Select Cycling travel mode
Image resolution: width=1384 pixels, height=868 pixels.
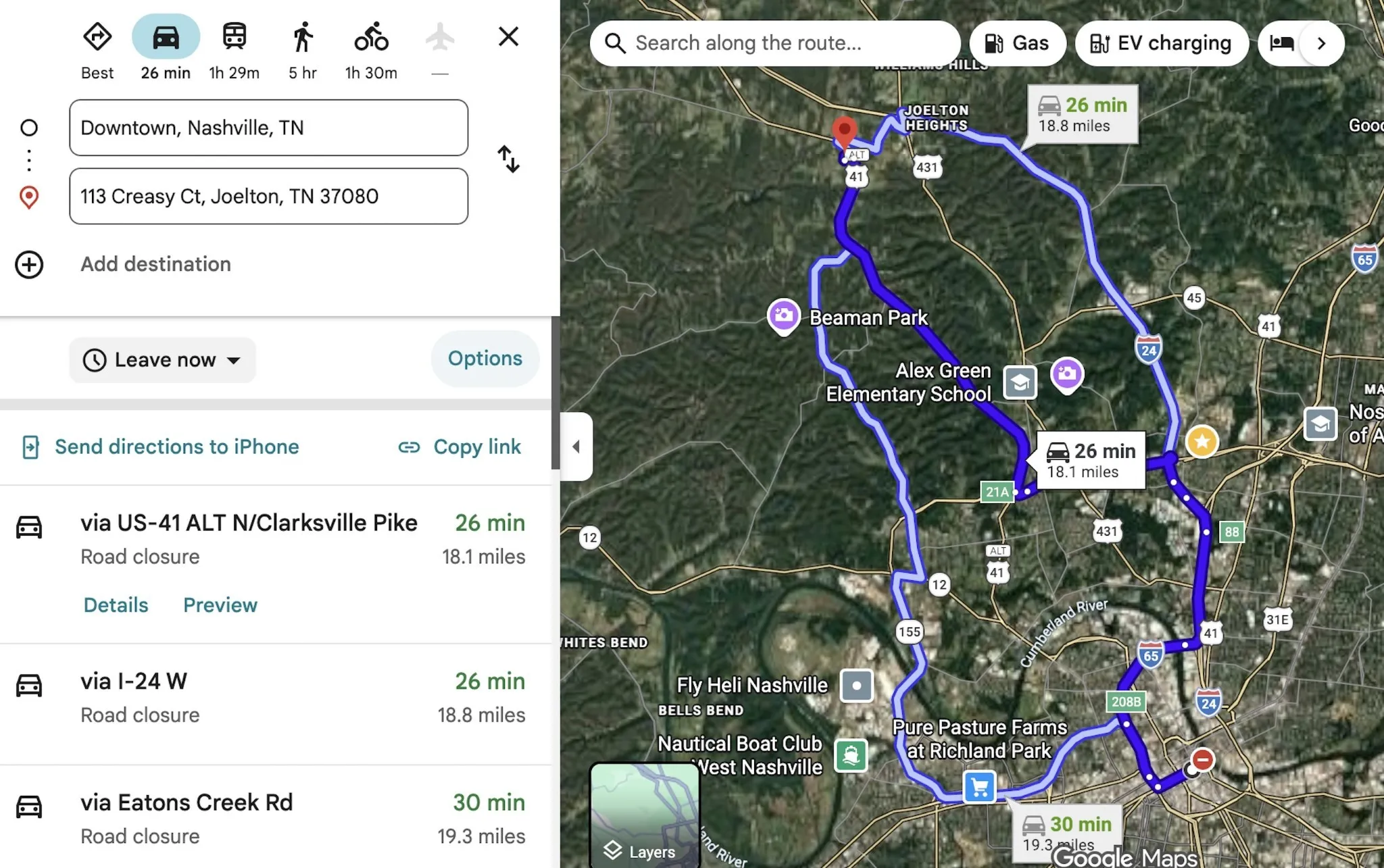pos(371,36)
